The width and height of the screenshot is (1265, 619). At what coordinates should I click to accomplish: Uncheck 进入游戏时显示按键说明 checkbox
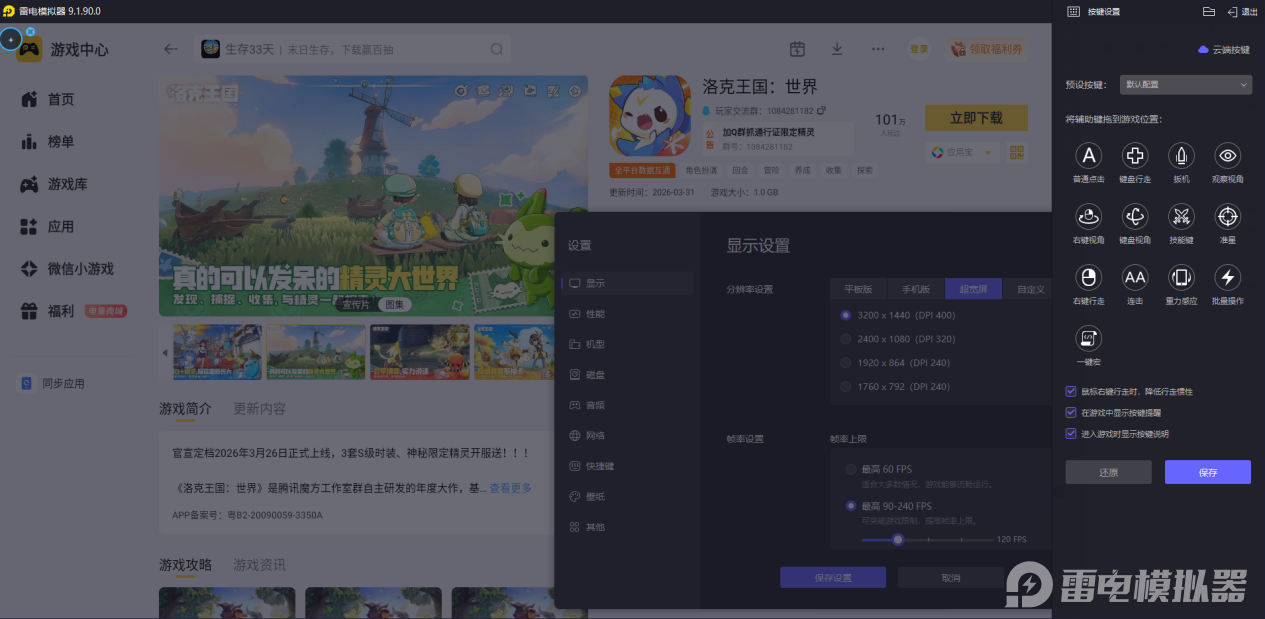point(1072,434)
